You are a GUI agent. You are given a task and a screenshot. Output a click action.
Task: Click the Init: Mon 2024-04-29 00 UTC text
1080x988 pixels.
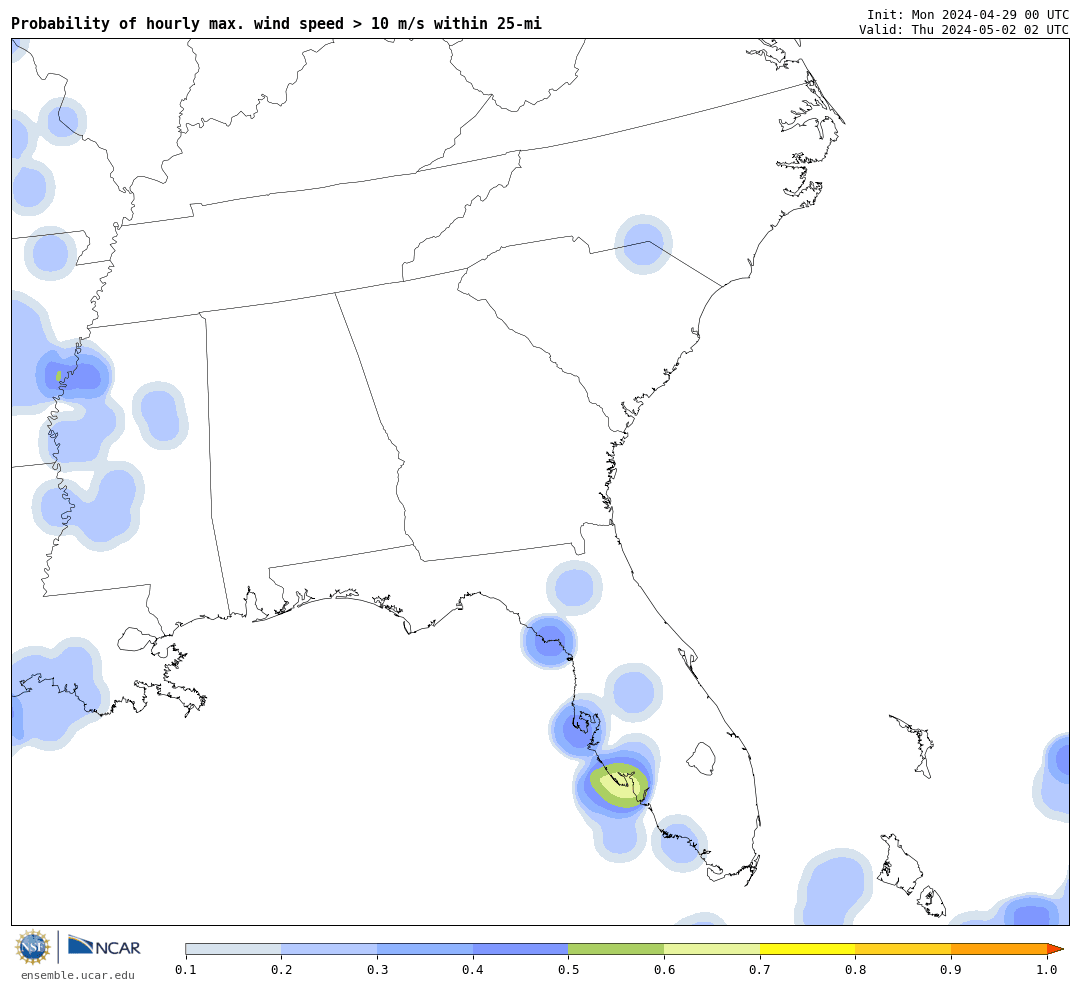968,14
